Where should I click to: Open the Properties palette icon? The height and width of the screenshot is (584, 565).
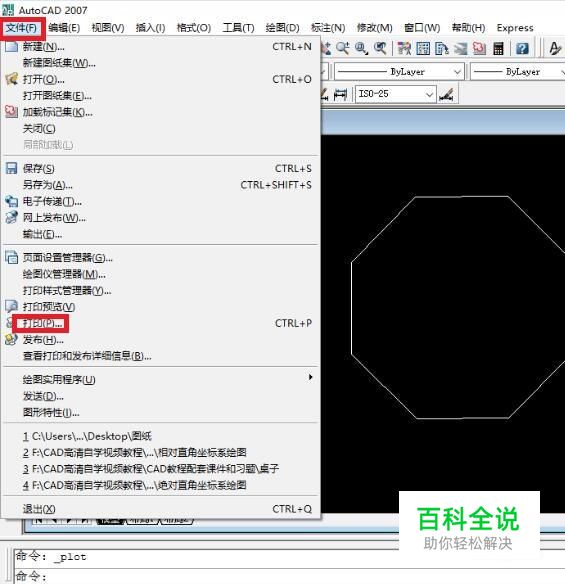404,48
